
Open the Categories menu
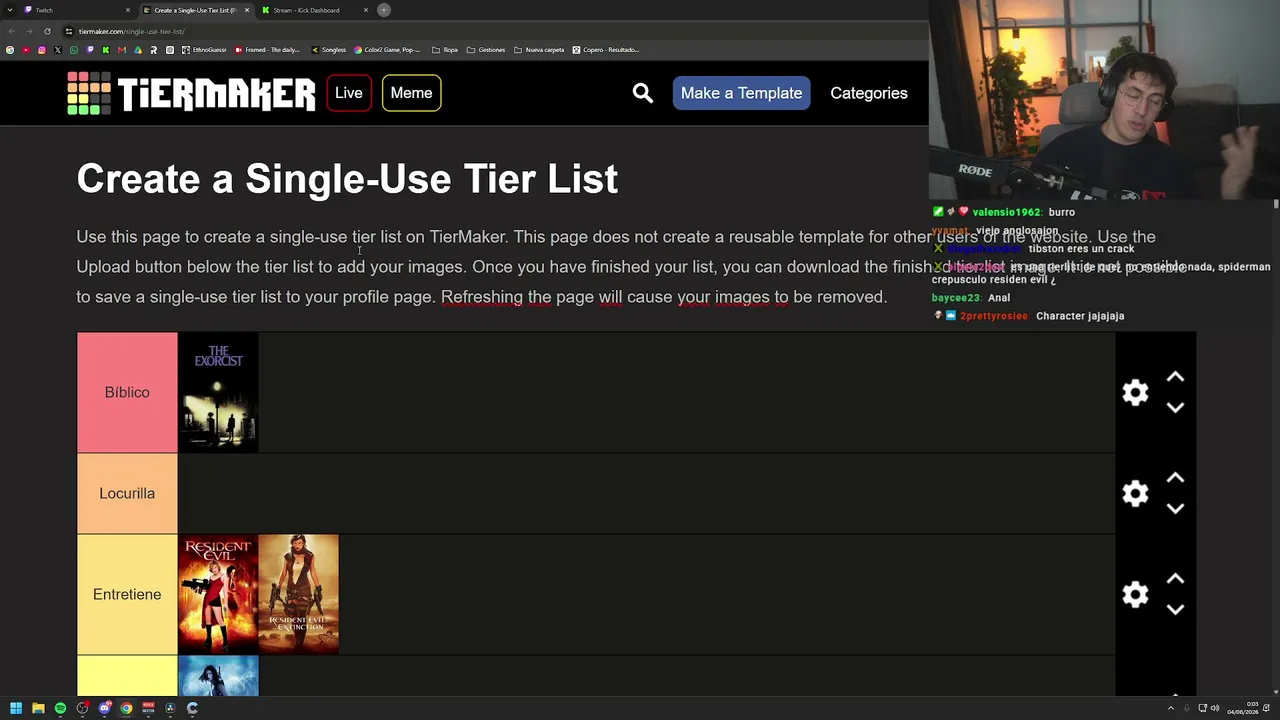869,93
